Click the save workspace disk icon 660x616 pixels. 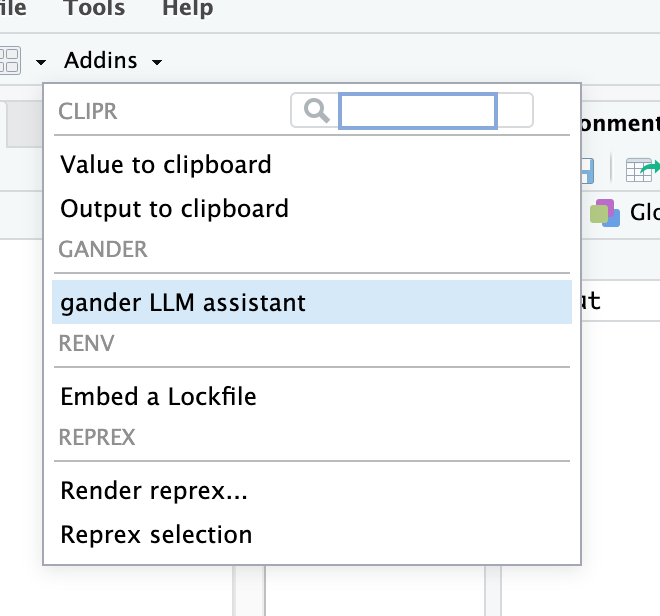pos(588,170)
